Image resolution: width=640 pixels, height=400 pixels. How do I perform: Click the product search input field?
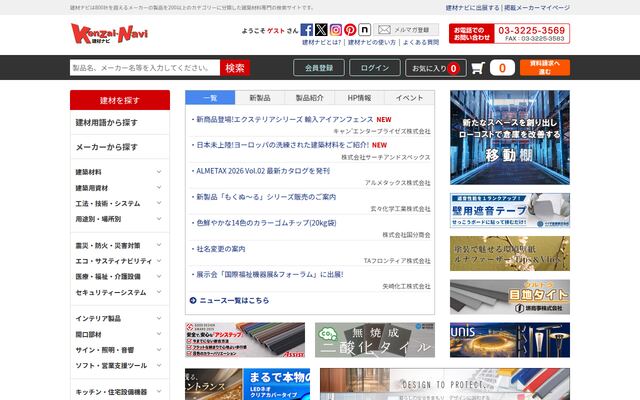pos(145,68)
